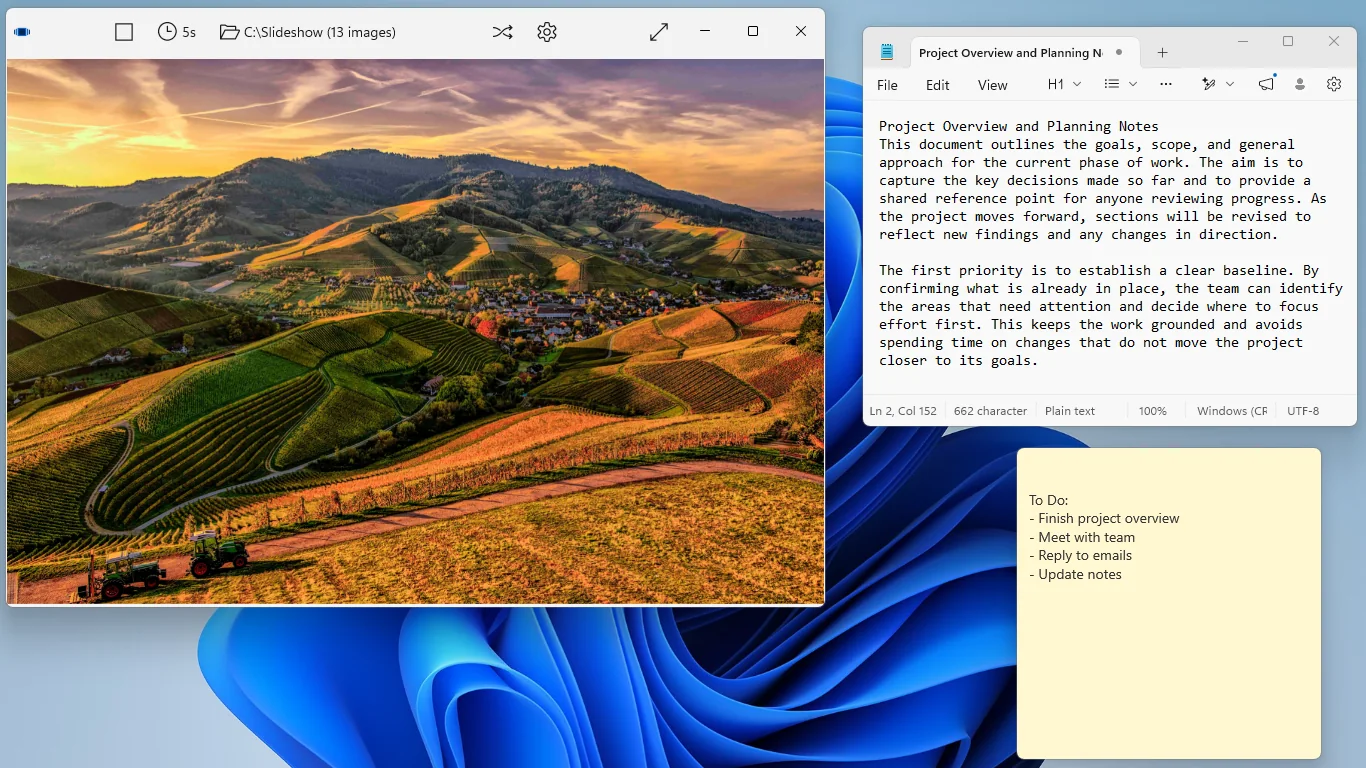Click '- Update notes' on sticky note
The width and height of the screenshot is (1366, 768).
1075,574
